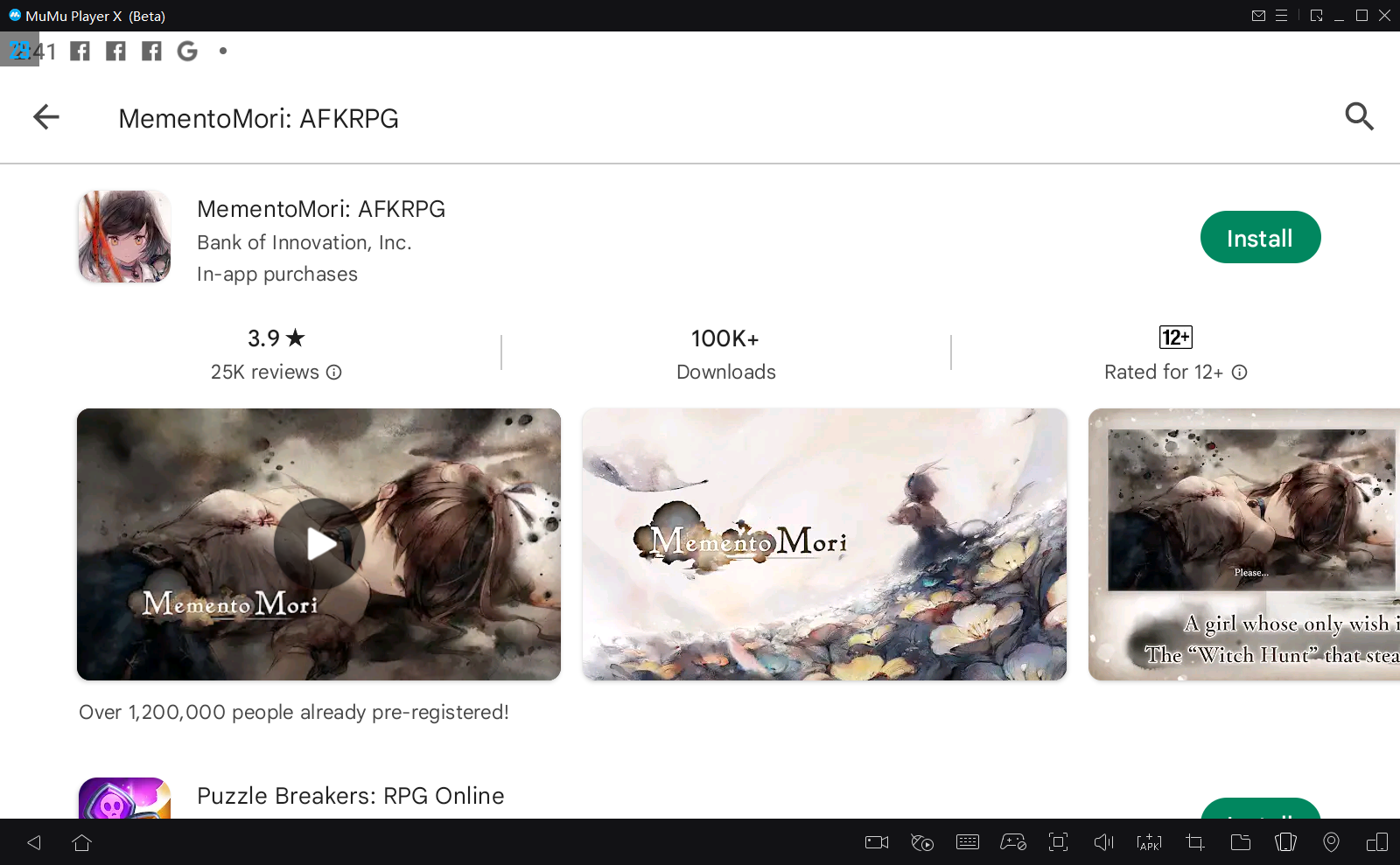Toggle fullscreen mode in MuMu toolbar
This screenshot has width=1400, height=865.
coord(1059,842)
